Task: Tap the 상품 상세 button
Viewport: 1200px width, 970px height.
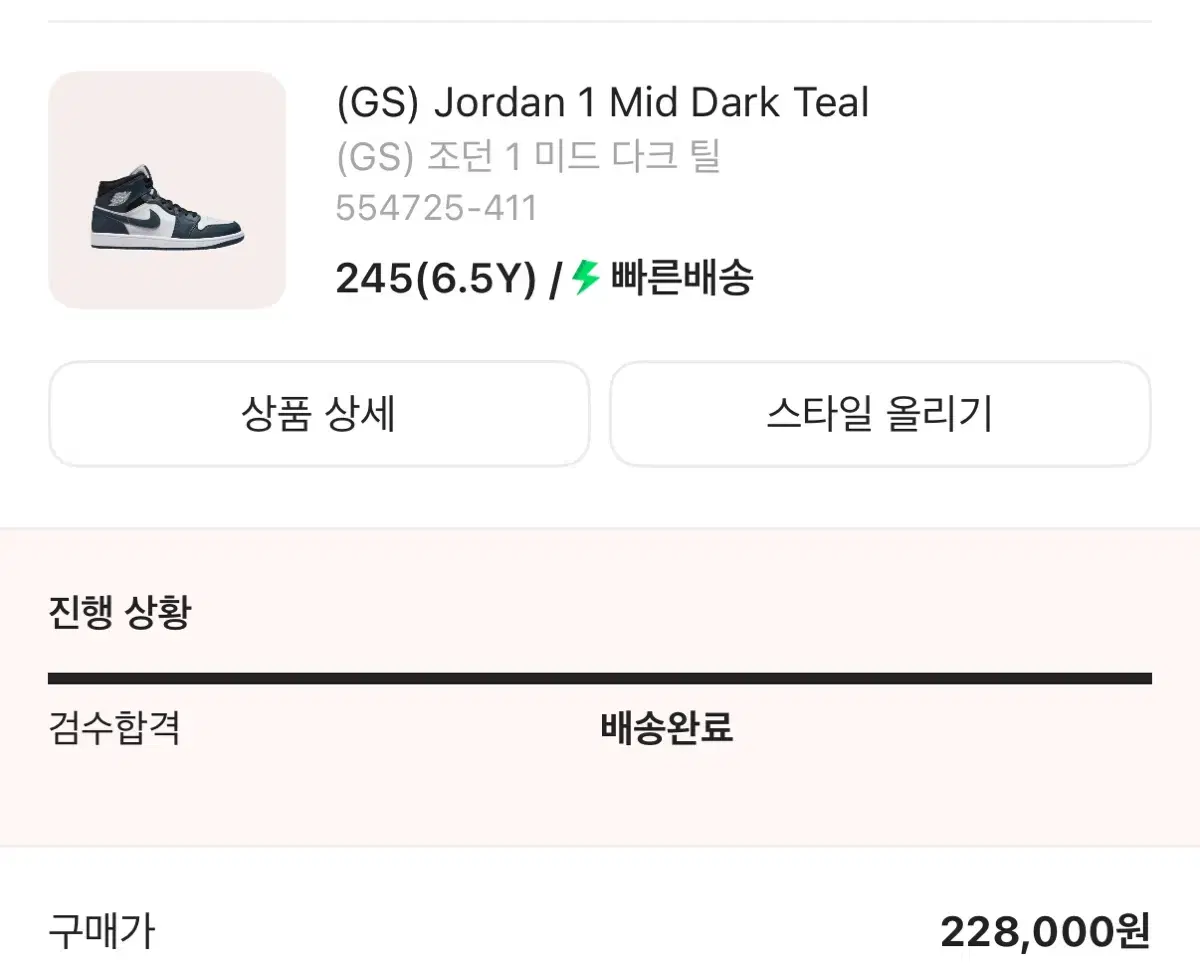Action: coord(319,414)
